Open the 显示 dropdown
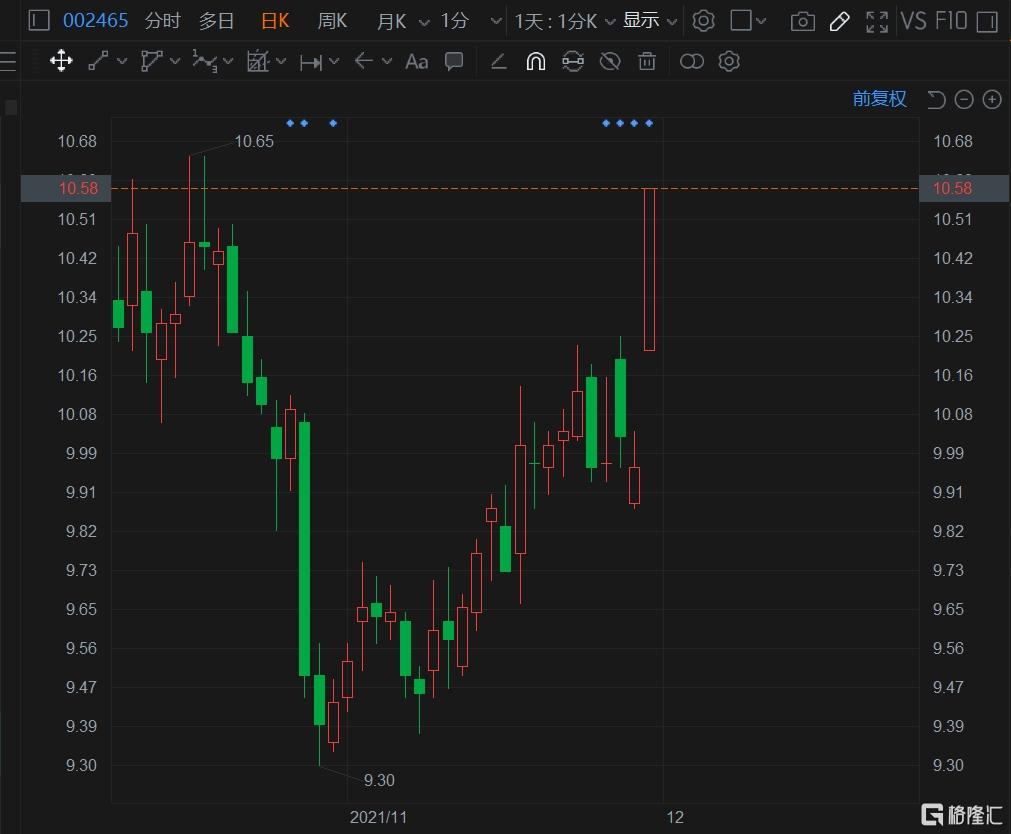 649,21
